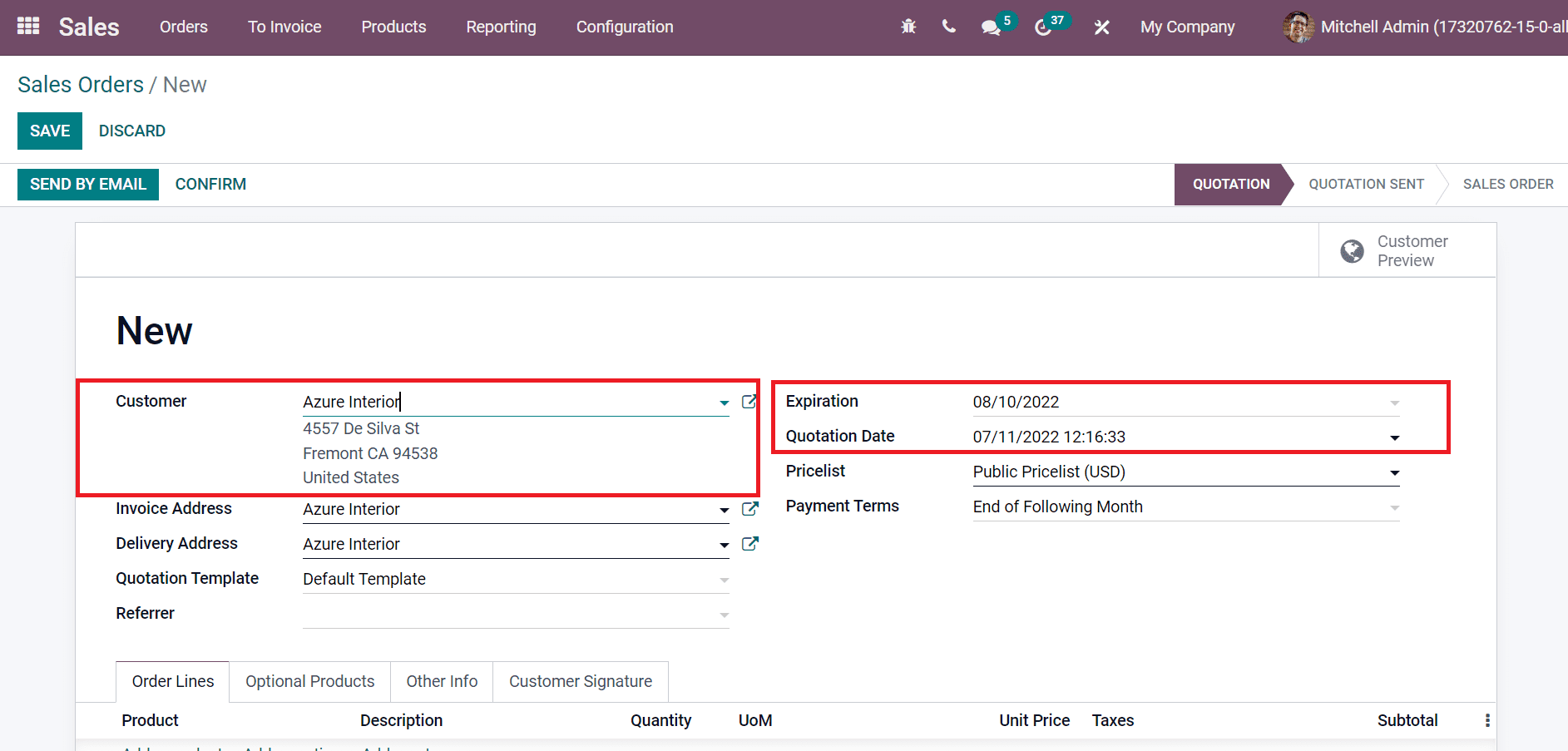Click the QUOTATION SENT status stage
Screen dimensions: 1568x751
point(1366,184)
